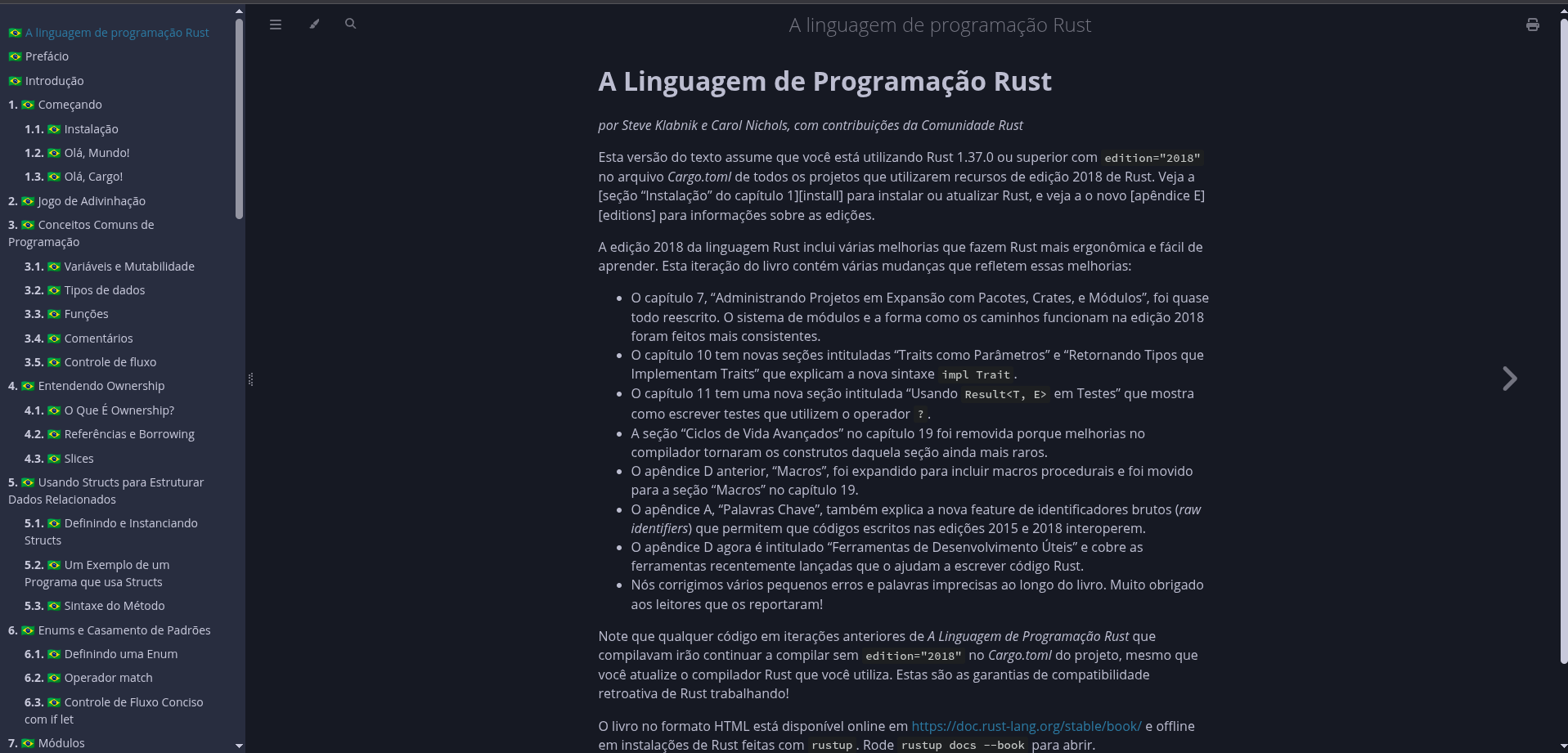1568x753 pixels.
Task: Click the 'rustup docs --book' inline code
Action: tap(963, 745)
